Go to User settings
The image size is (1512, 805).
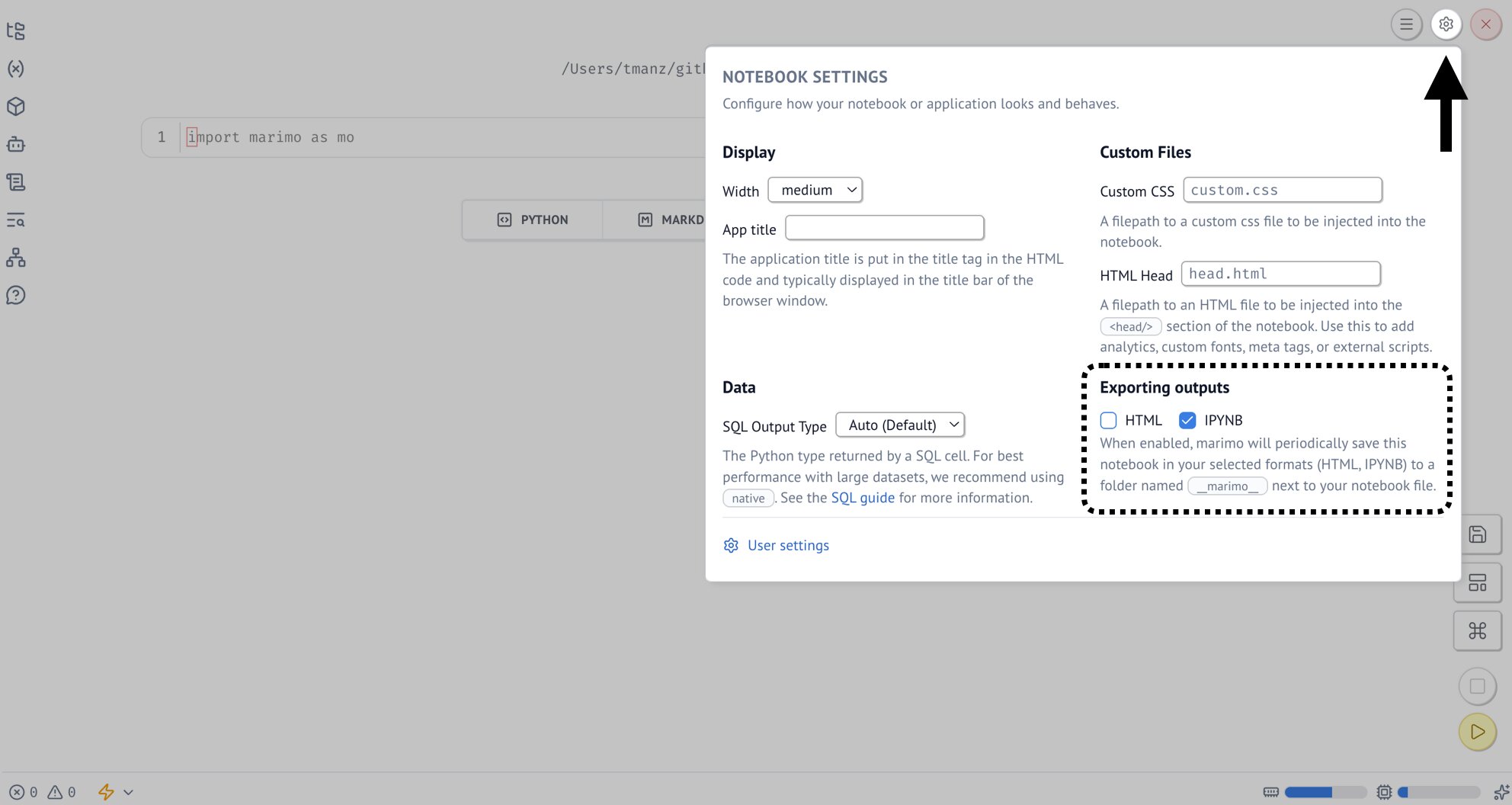788,545
